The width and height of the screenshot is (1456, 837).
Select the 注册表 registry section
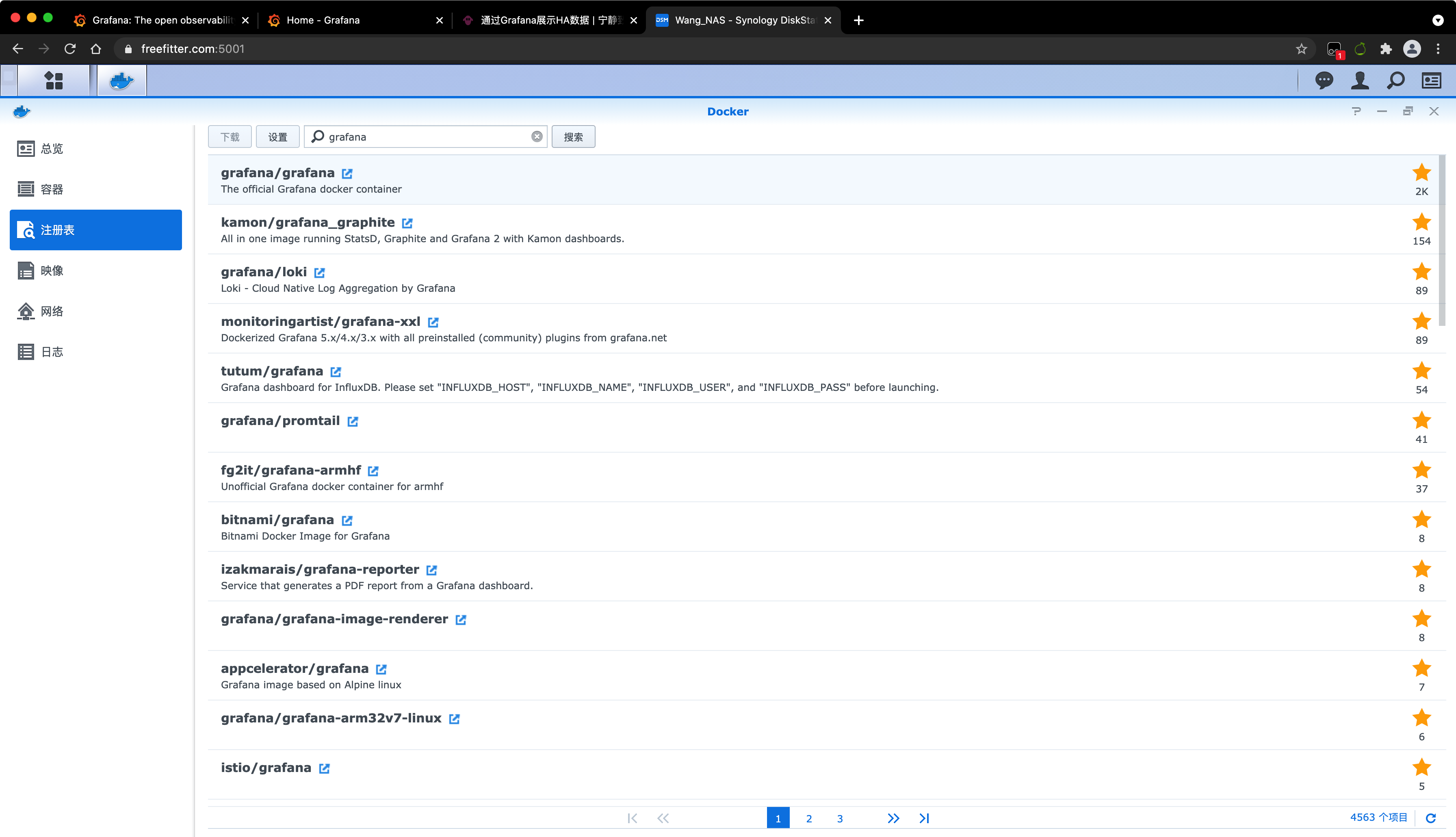coord(96,230)
